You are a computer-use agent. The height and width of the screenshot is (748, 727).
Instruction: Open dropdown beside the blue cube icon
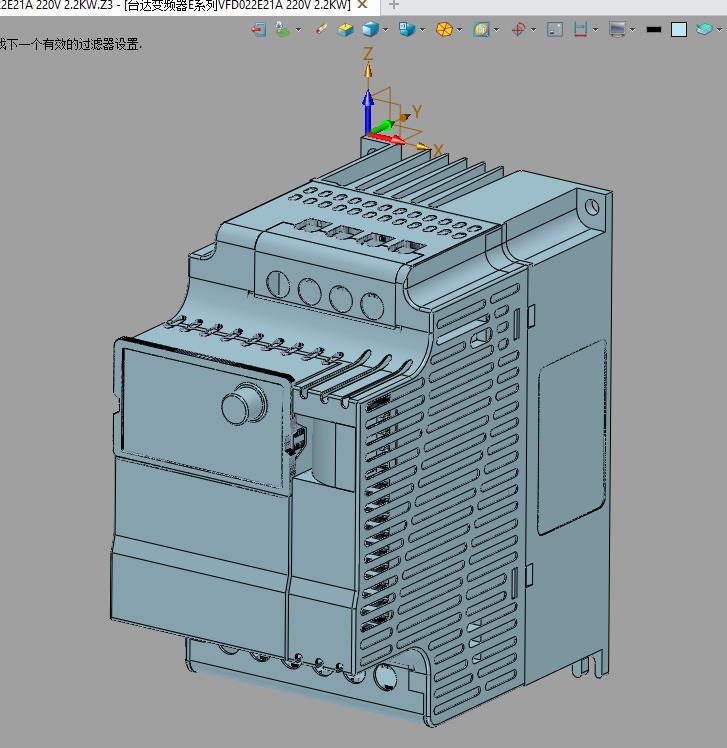pos(385,30)
